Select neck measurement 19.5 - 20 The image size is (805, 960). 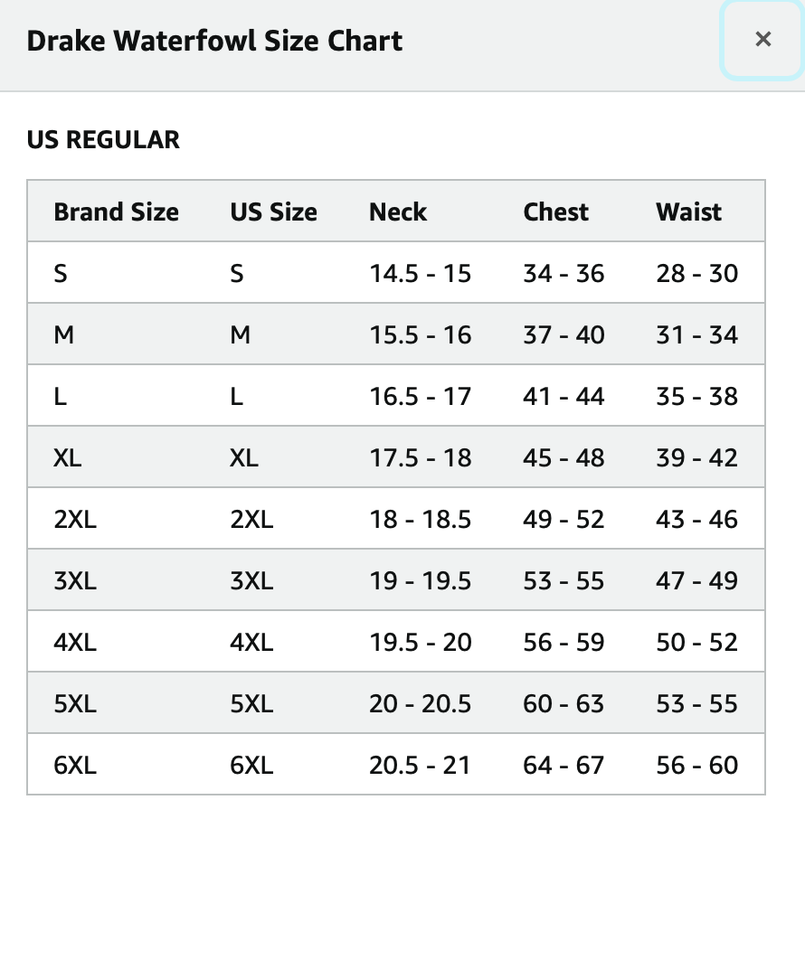pyautogui.click(x=420, y=642)
